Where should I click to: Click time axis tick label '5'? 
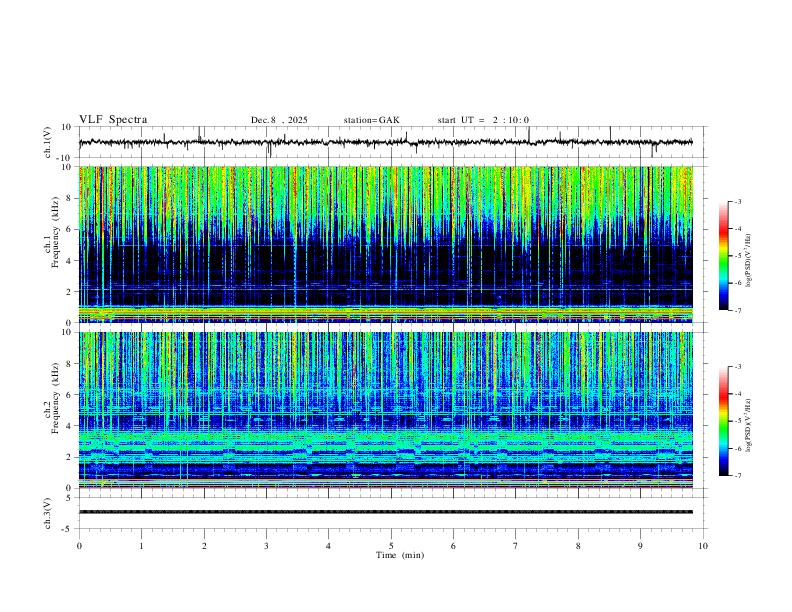(x=391, y=546)
